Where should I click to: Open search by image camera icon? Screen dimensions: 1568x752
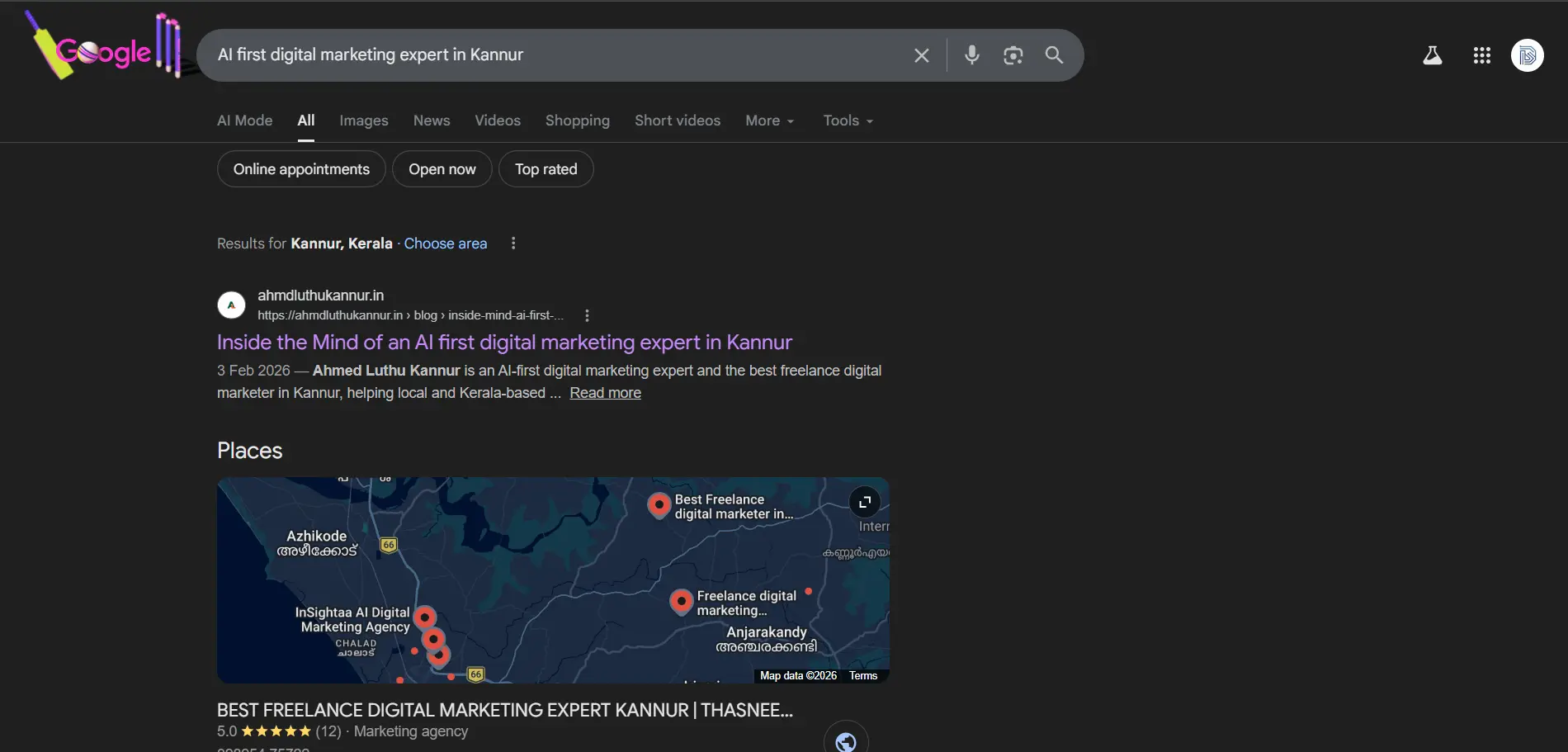[x=1013, y=55]
